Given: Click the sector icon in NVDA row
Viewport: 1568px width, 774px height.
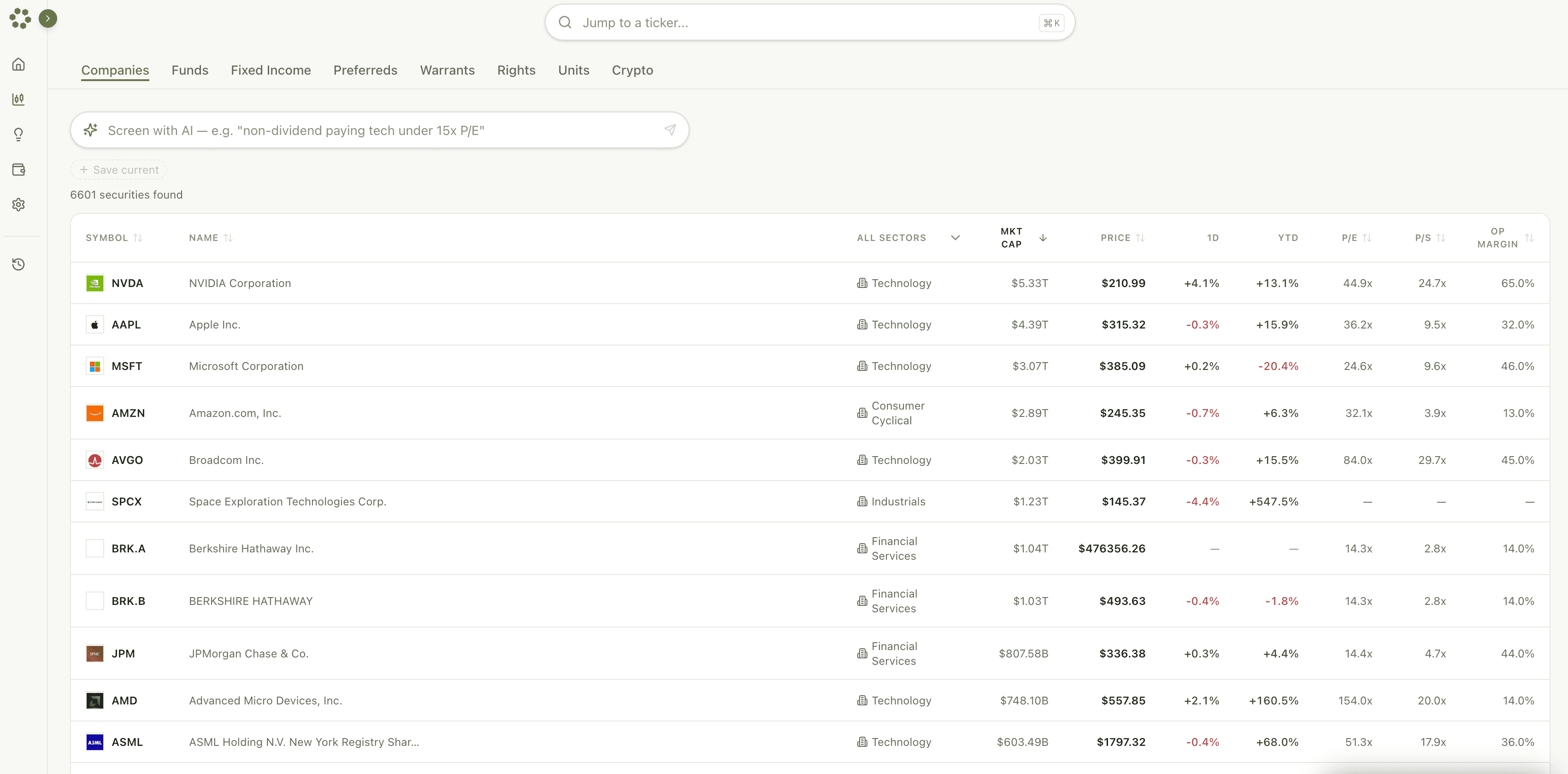Looking at the screenshot, I should coord(862,283).
